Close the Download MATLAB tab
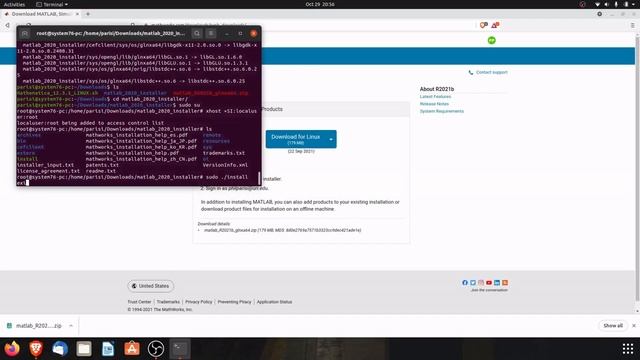Image resolution: width=640 pixels, height=360 pixels. tap(77, 14)
